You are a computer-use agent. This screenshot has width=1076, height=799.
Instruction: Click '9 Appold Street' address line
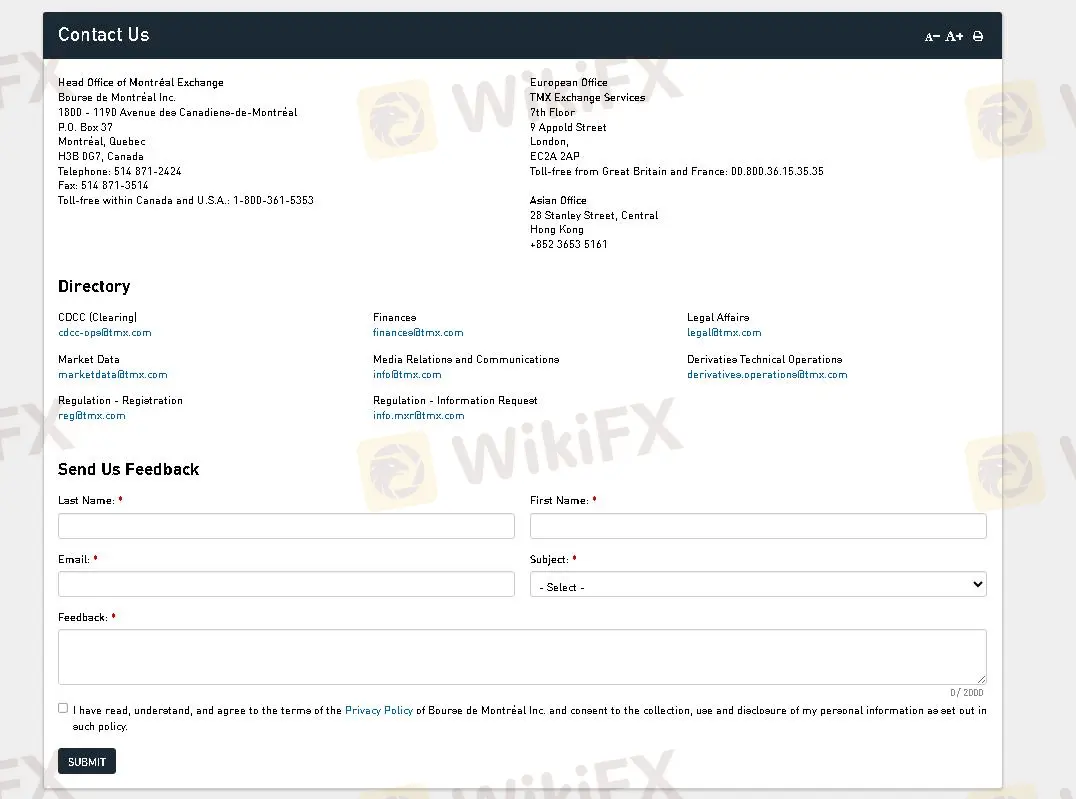pos(568,128)
